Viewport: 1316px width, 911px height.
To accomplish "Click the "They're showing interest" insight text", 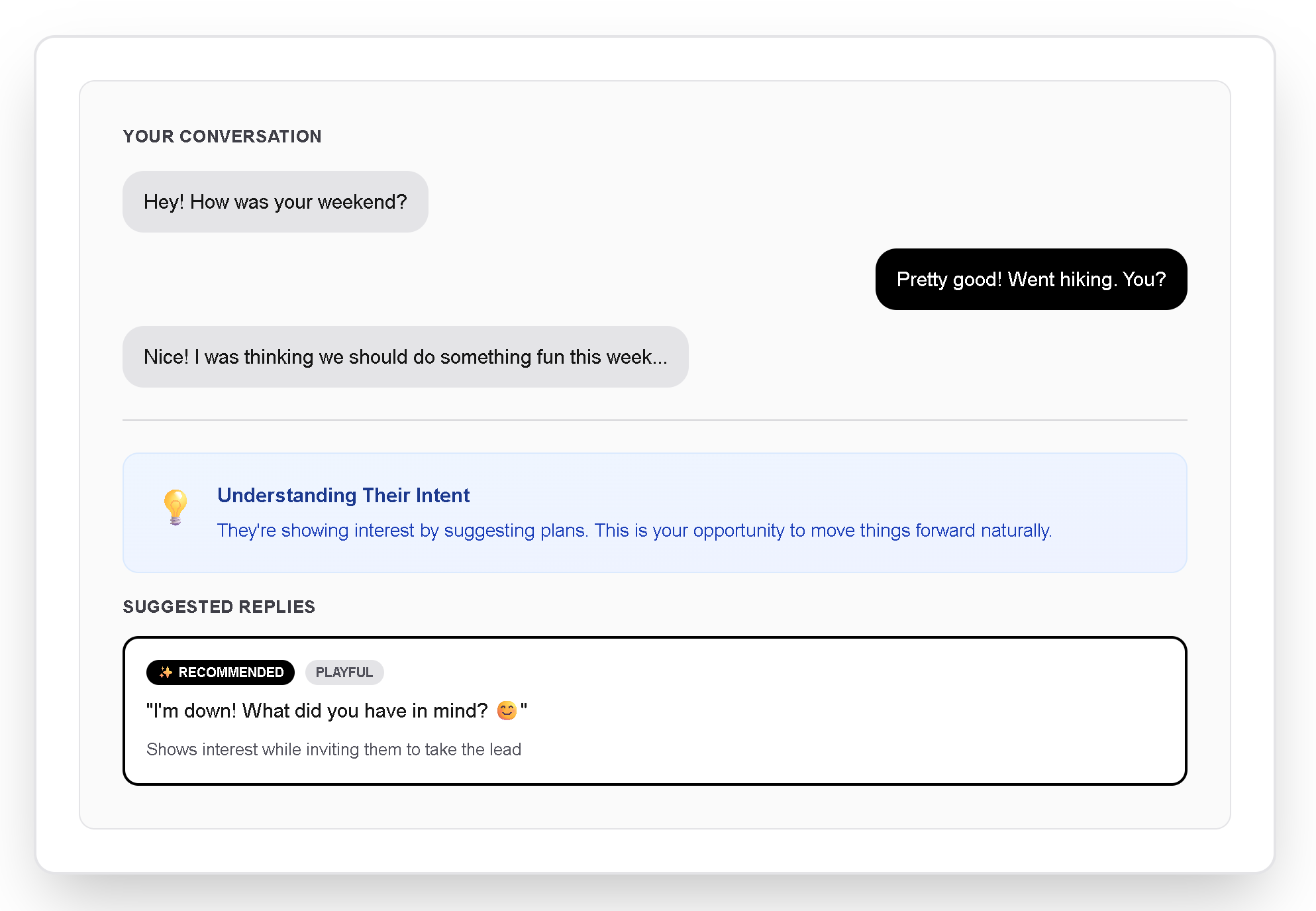I will 634,531.
